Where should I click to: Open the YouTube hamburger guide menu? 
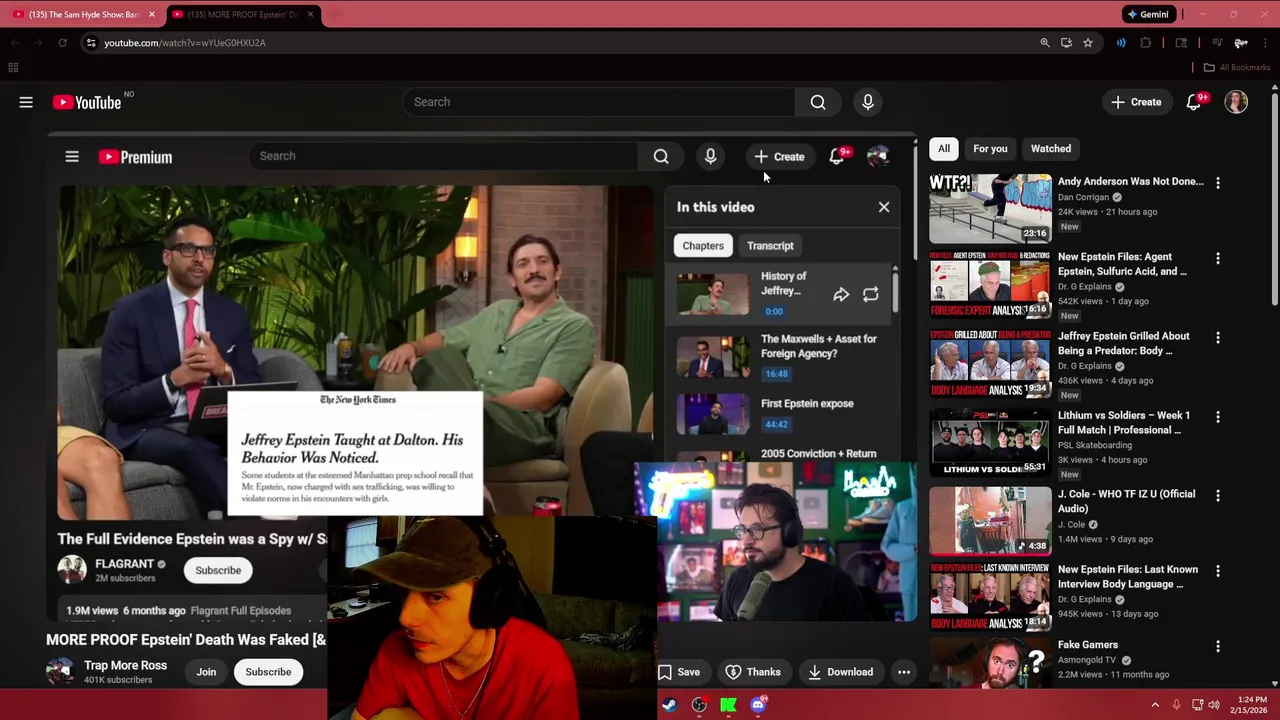click(x=26, y=102)
